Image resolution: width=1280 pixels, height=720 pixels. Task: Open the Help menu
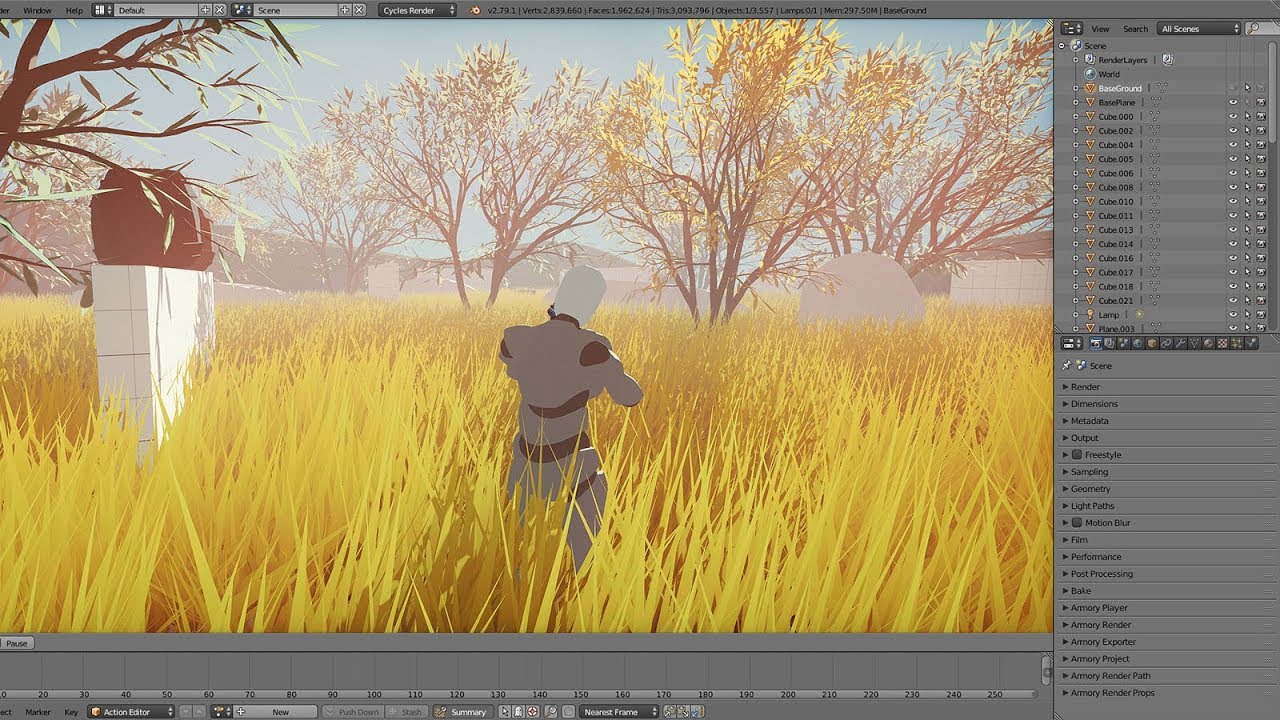click(x=73, y=10)
